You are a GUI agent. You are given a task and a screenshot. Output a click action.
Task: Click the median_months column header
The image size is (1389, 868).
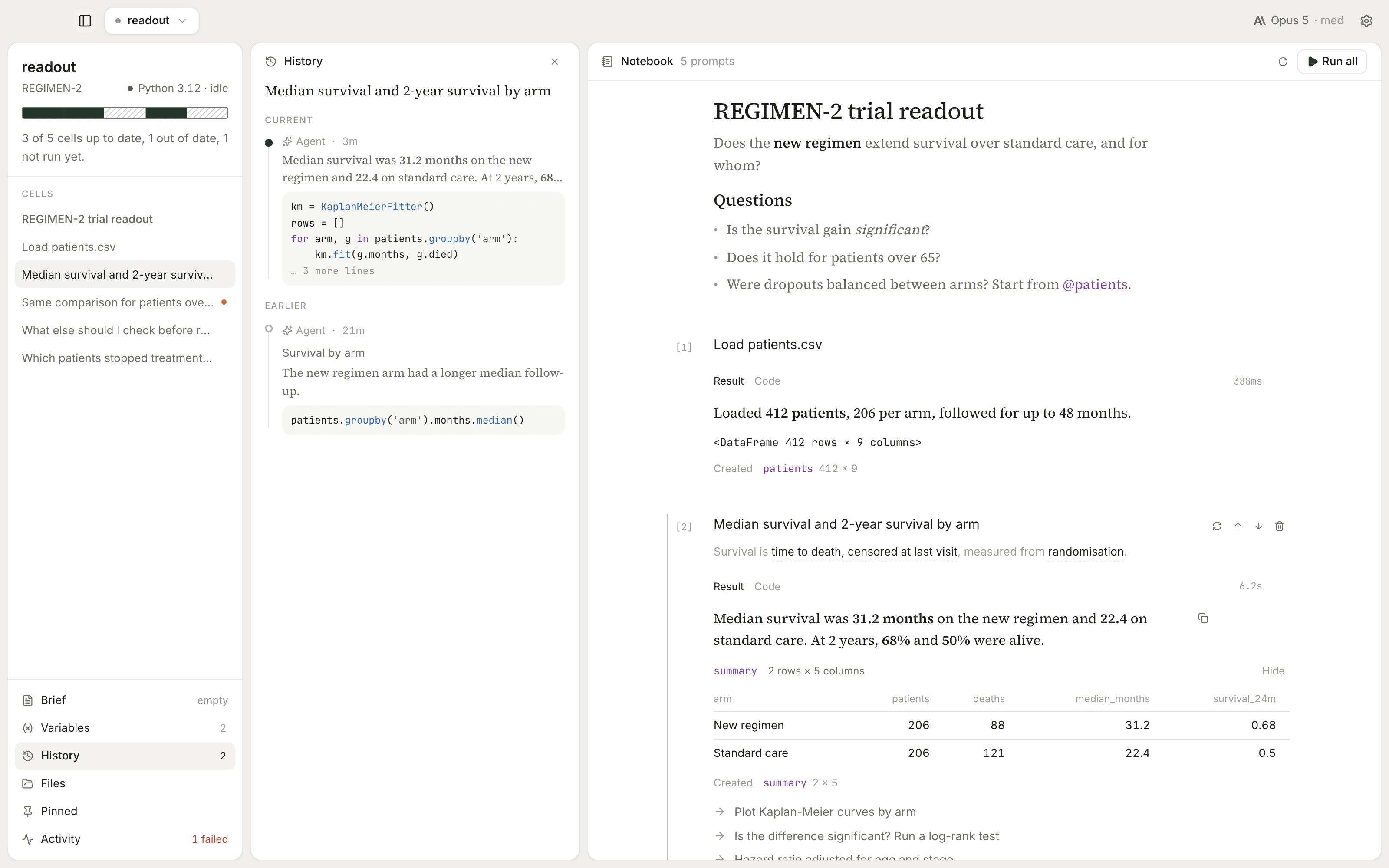[x=1112, y=699]
